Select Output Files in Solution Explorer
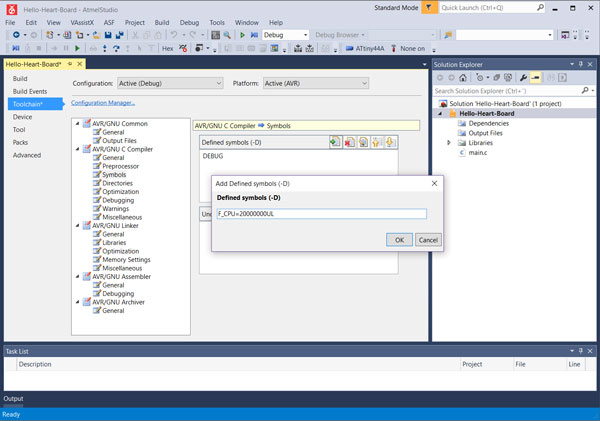This screenshot has height=421, width=600. pyautogui.click(x=485, y=133)
